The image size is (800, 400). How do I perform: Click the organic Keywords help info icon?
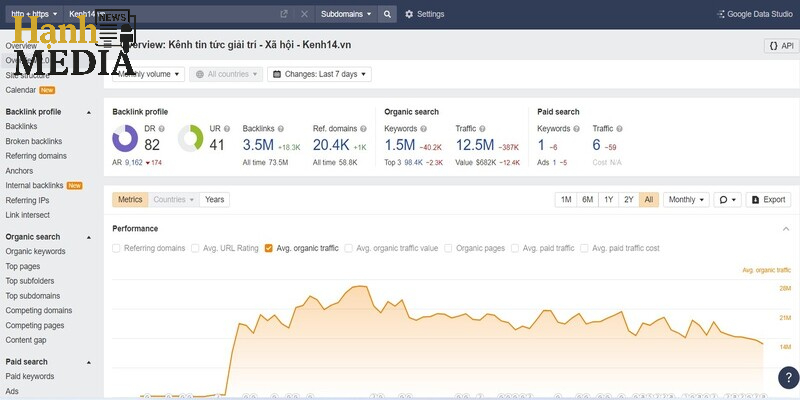[423, 129]
